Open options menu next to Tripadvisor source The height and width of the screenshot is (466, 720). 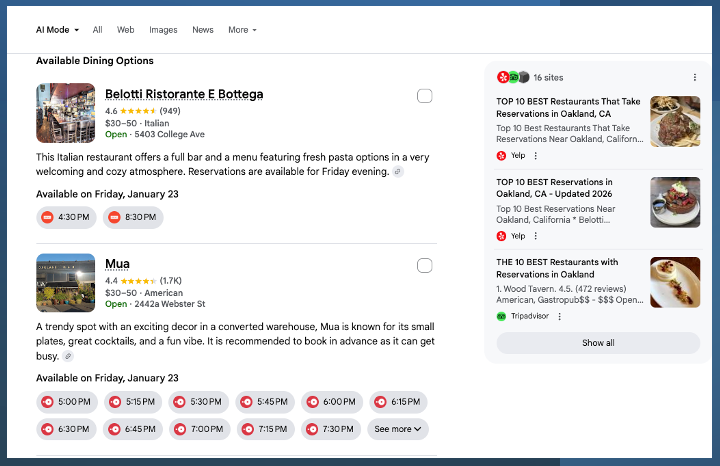(x=559, y=316)
